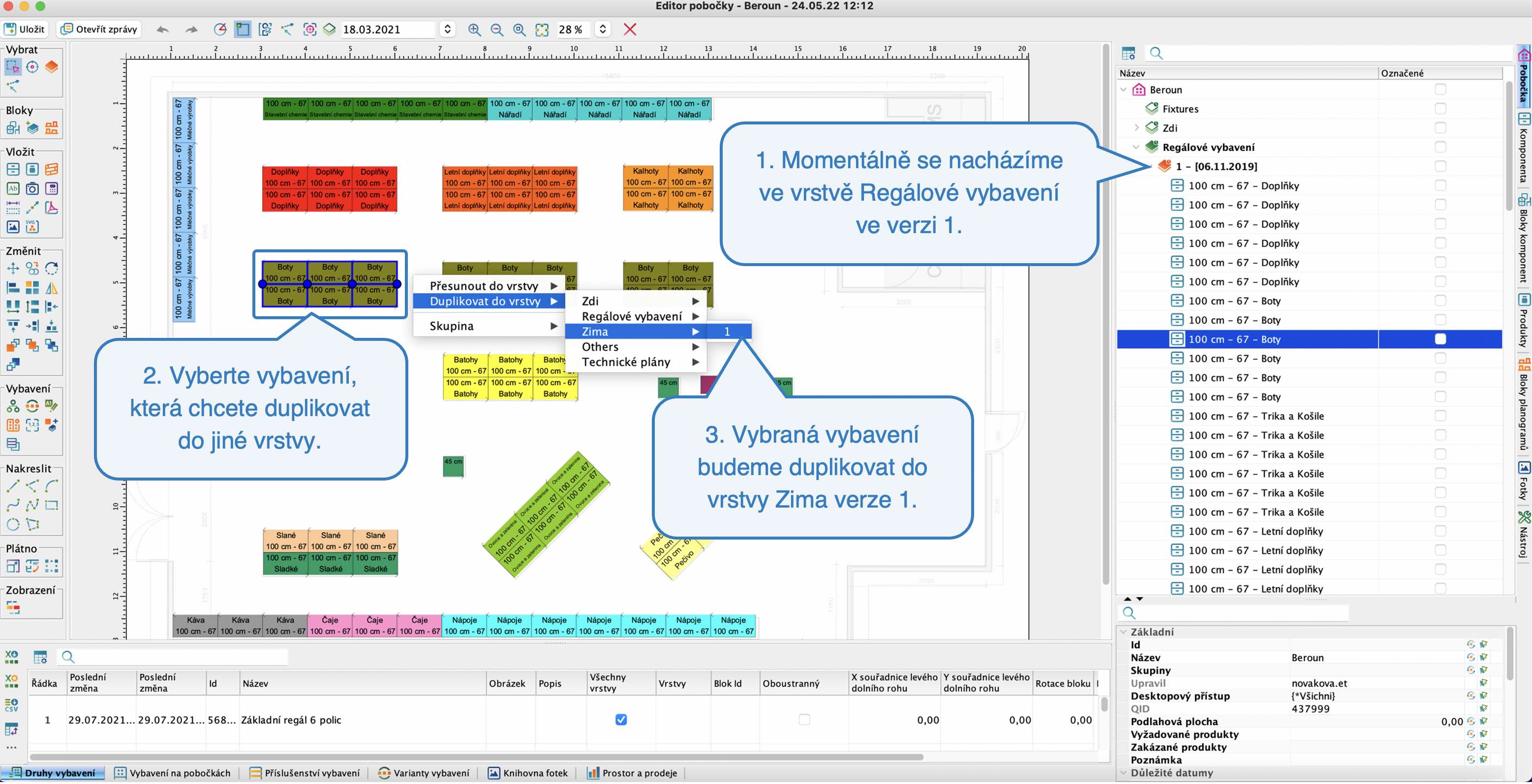Screen dimensions: 1532x784
Task: Choose Zima in the layer submenu
Action: (635, 332)
